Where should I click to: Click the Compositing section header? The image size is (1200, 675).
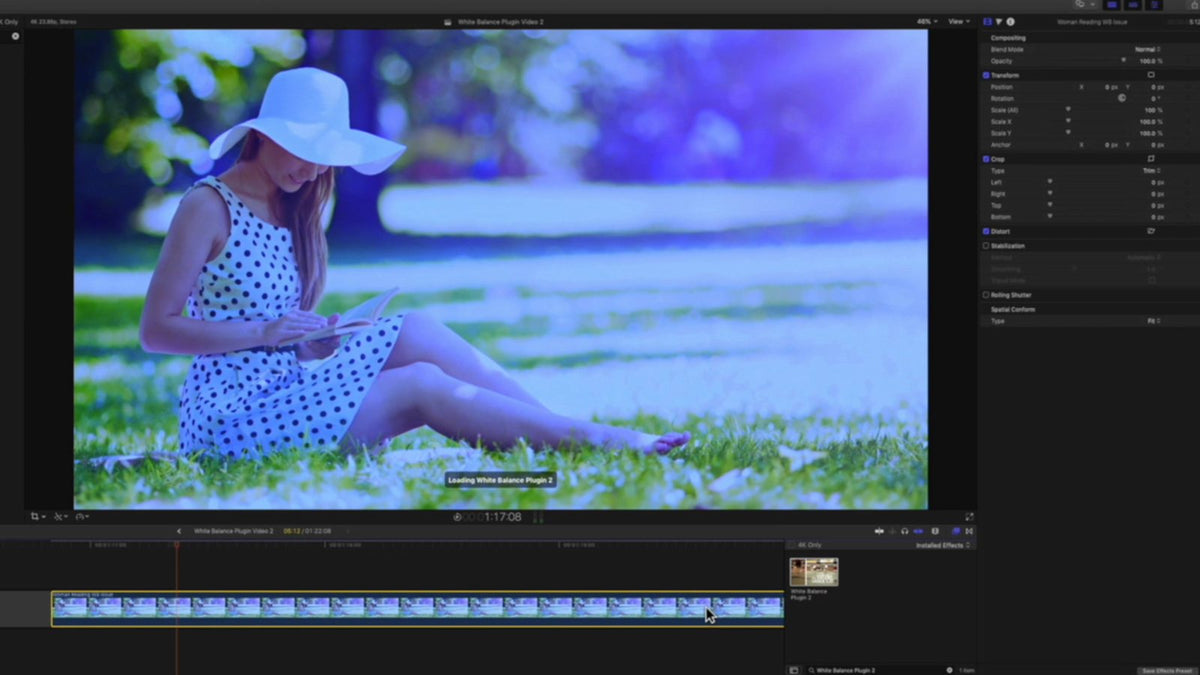pos(1008,37)
